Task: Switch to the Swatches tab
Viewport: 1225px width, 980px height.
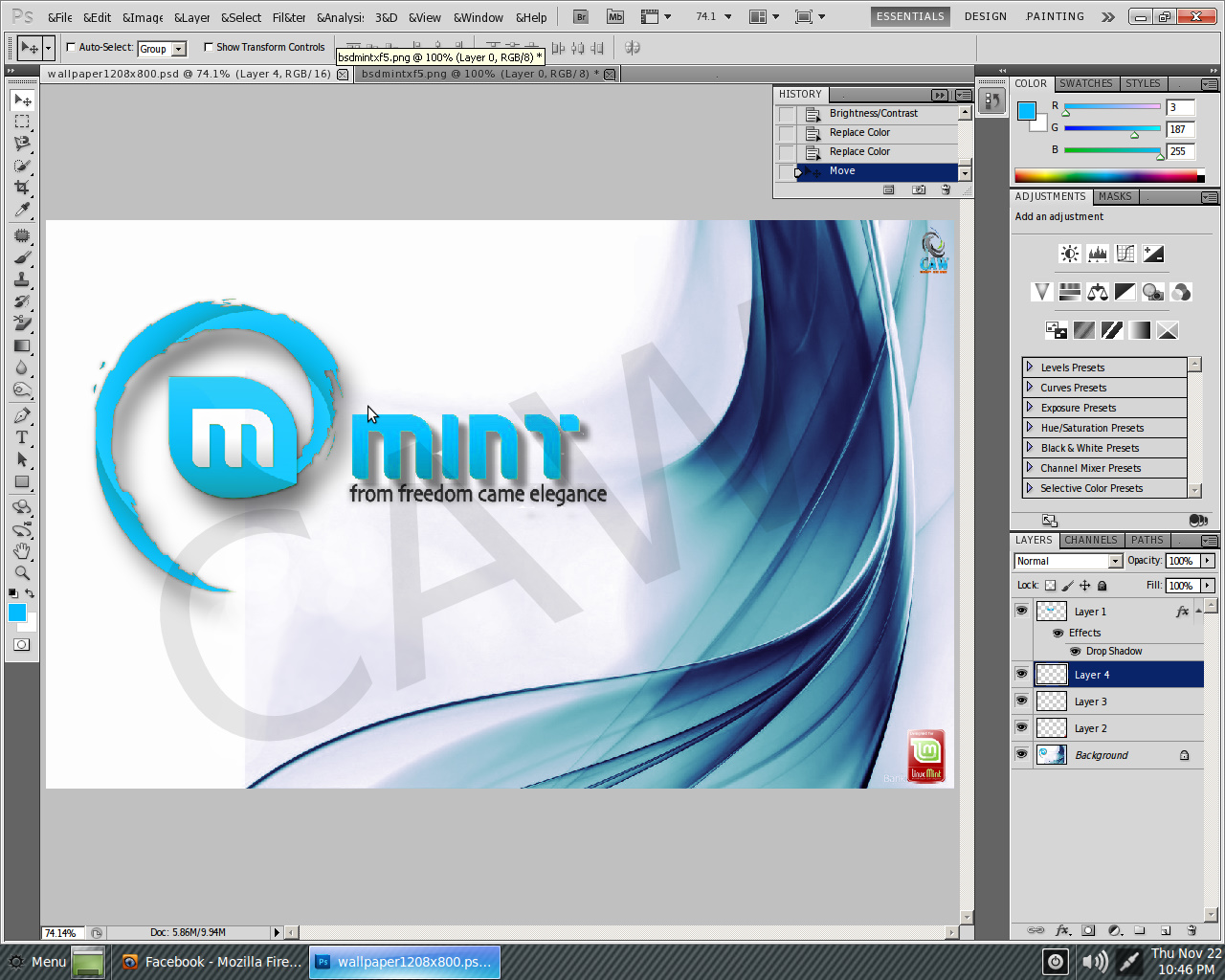Action: [1086, 83]
